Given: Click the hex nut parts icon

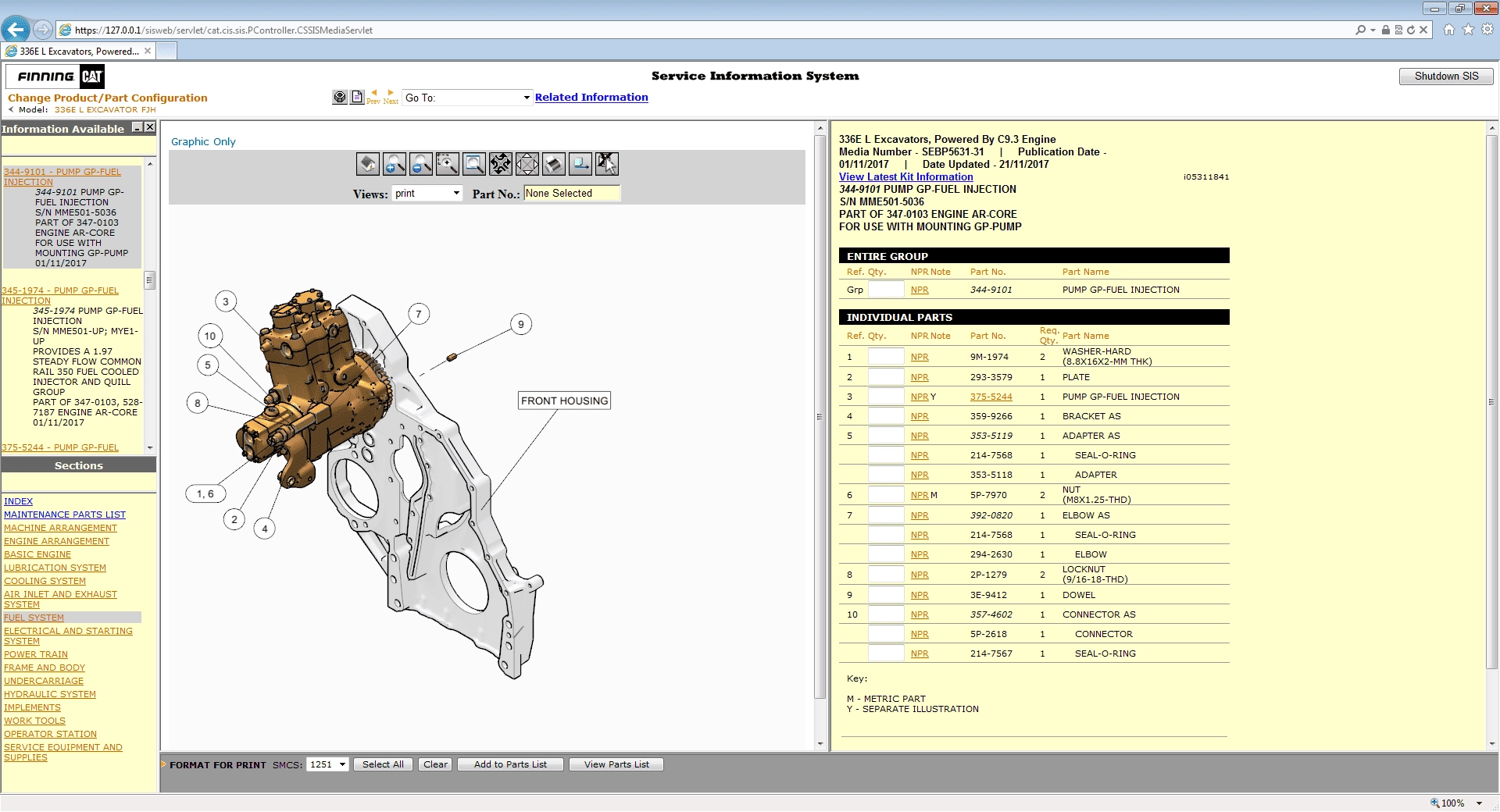Looking at the screenshot, I should tap(340, 97).
